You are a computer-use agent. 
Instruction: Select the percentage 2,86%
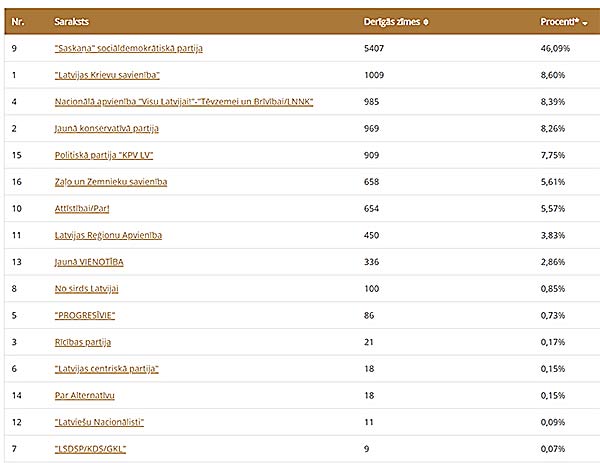click(x=553, y=262)
